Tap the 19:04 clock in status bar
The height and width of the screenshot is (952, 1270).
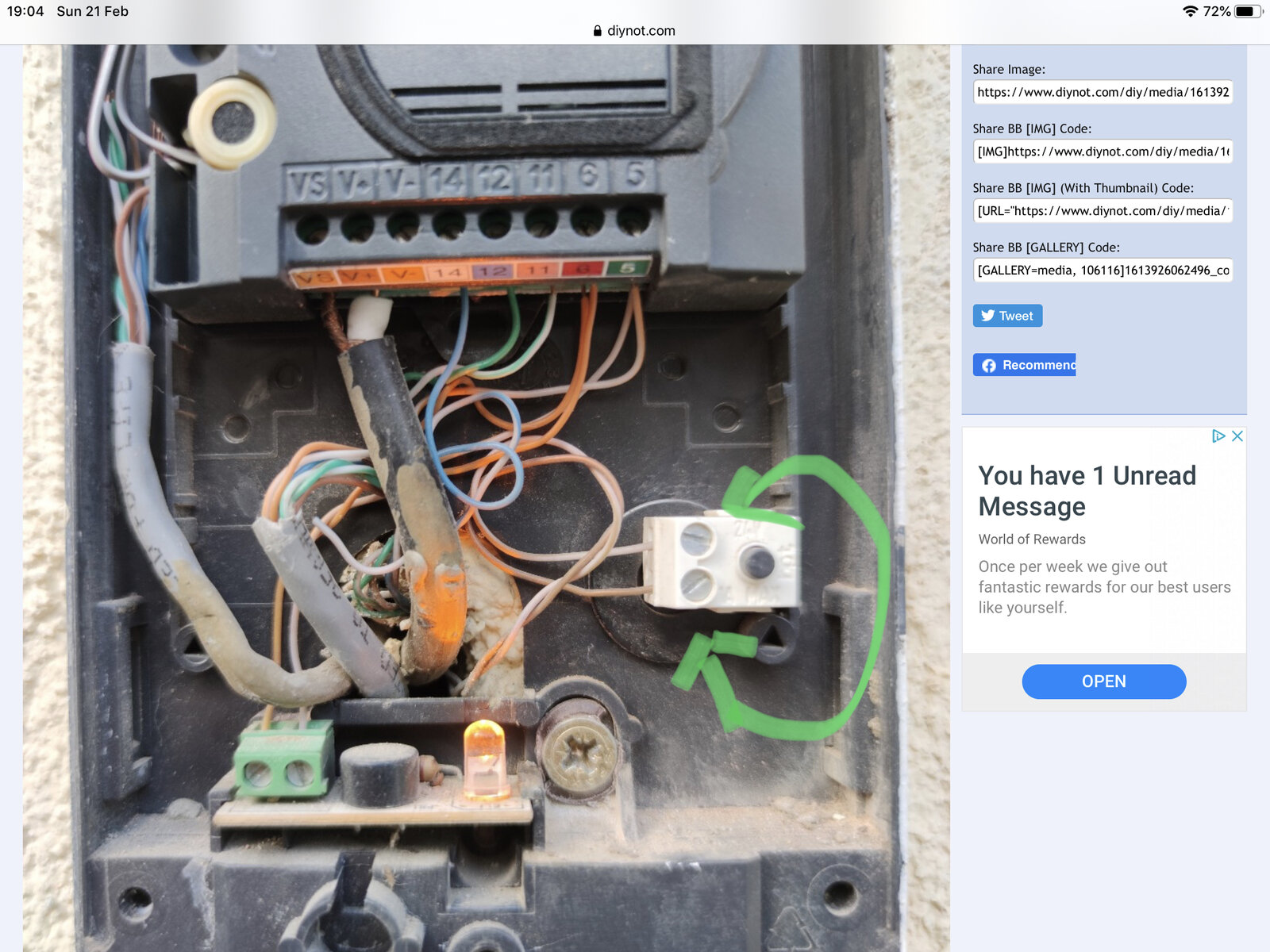25,11
